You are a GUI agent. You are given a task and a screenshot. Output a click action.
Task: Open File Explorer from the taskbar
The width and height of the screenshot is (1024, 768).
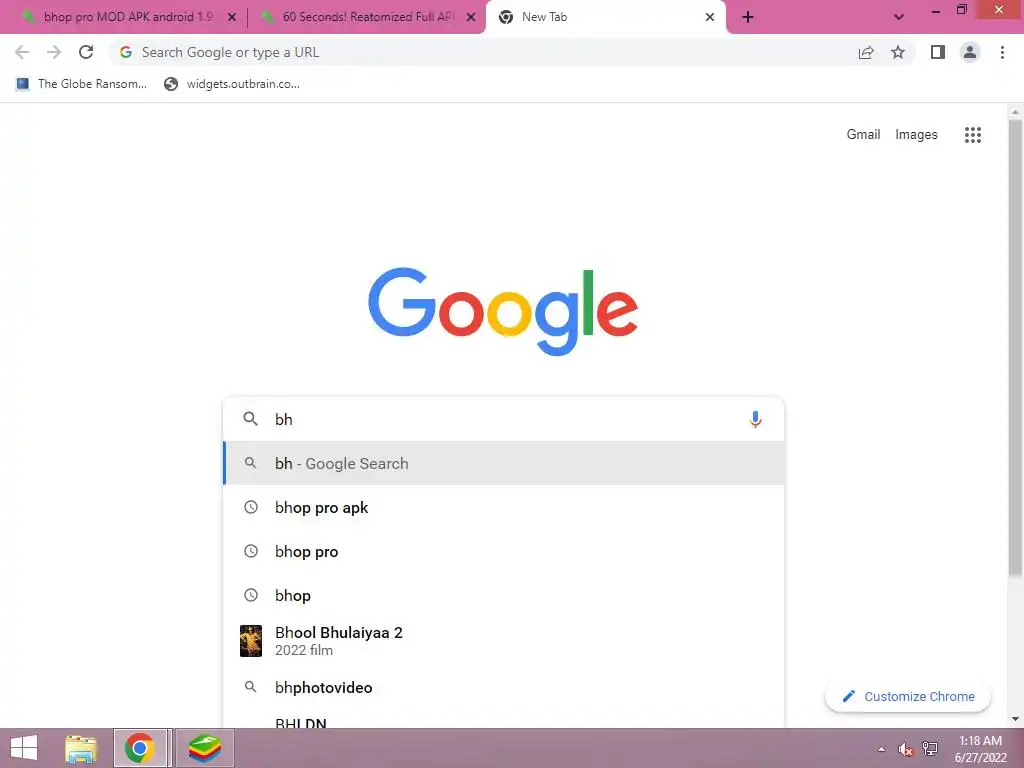click(81, 748)
